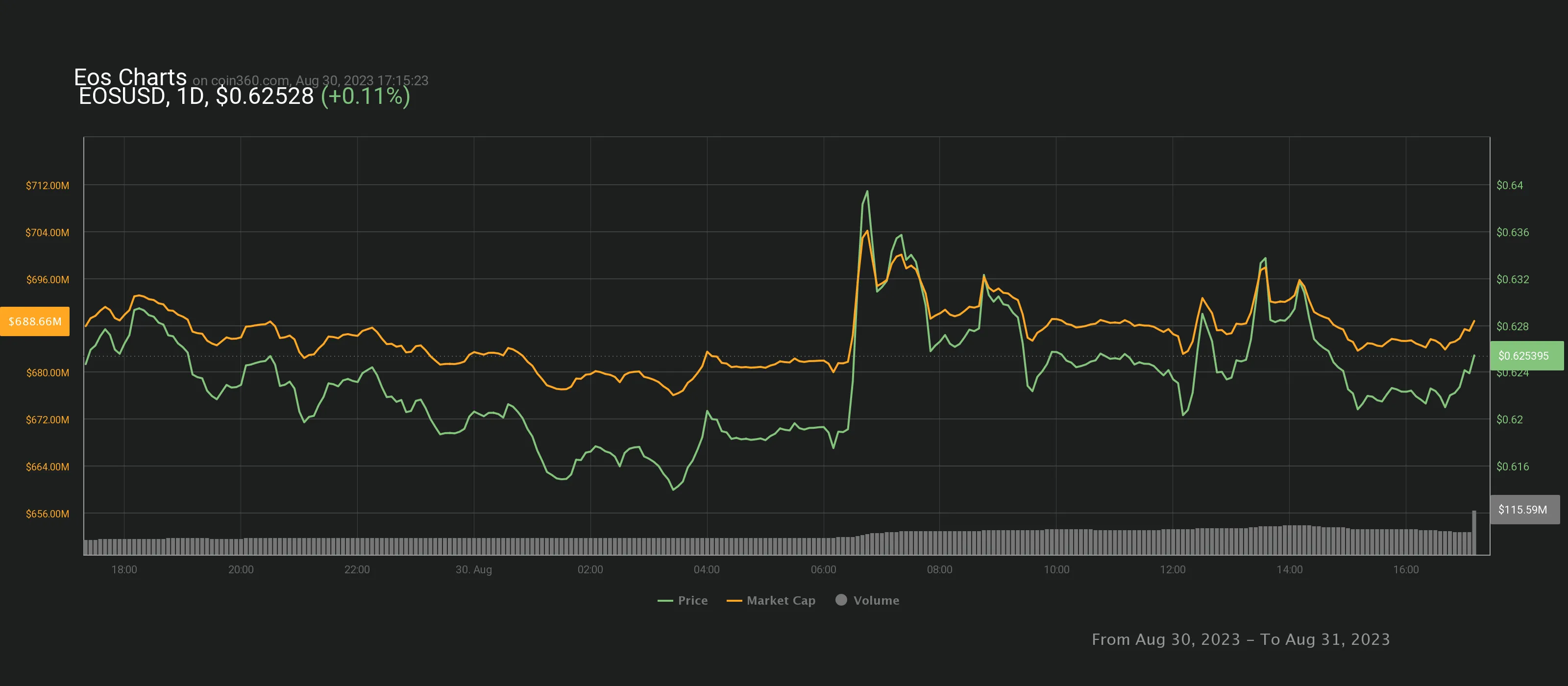
Task: Click the Eos Charts title
Action: (130, 77)
